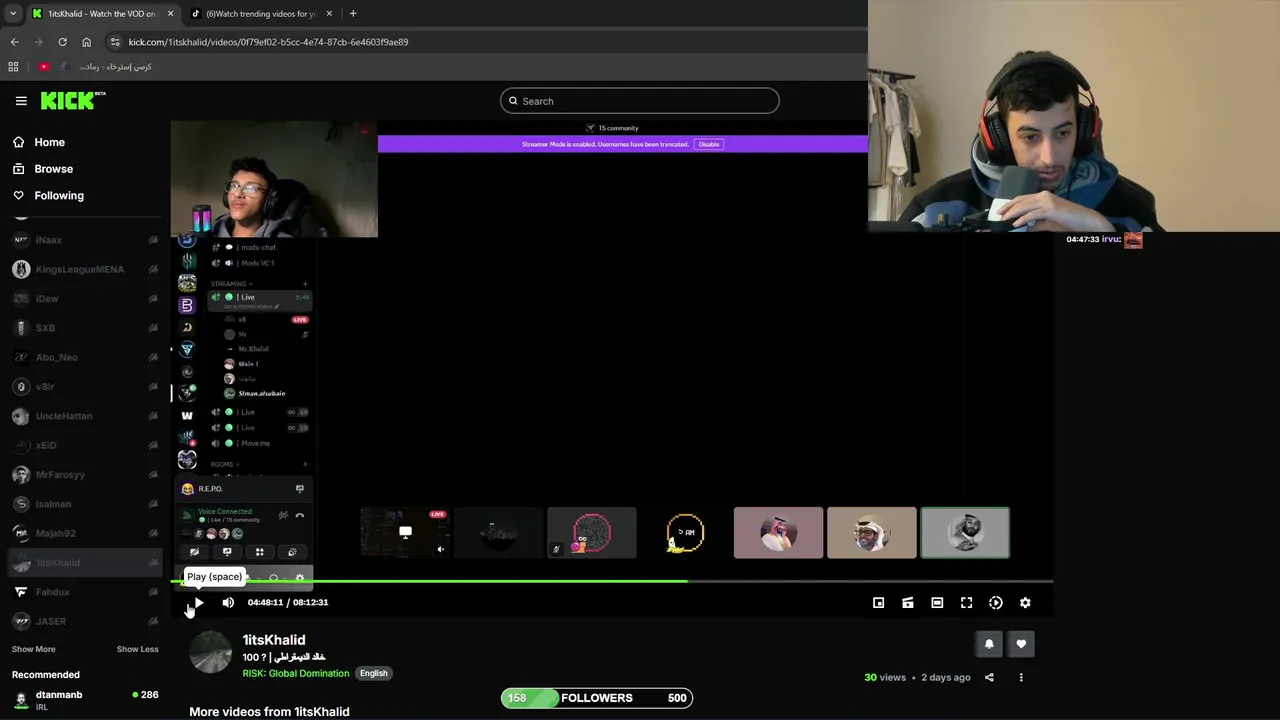1280x720 pixels.
Task: Go to Home in the sidebar
Action: coord(49,142)
